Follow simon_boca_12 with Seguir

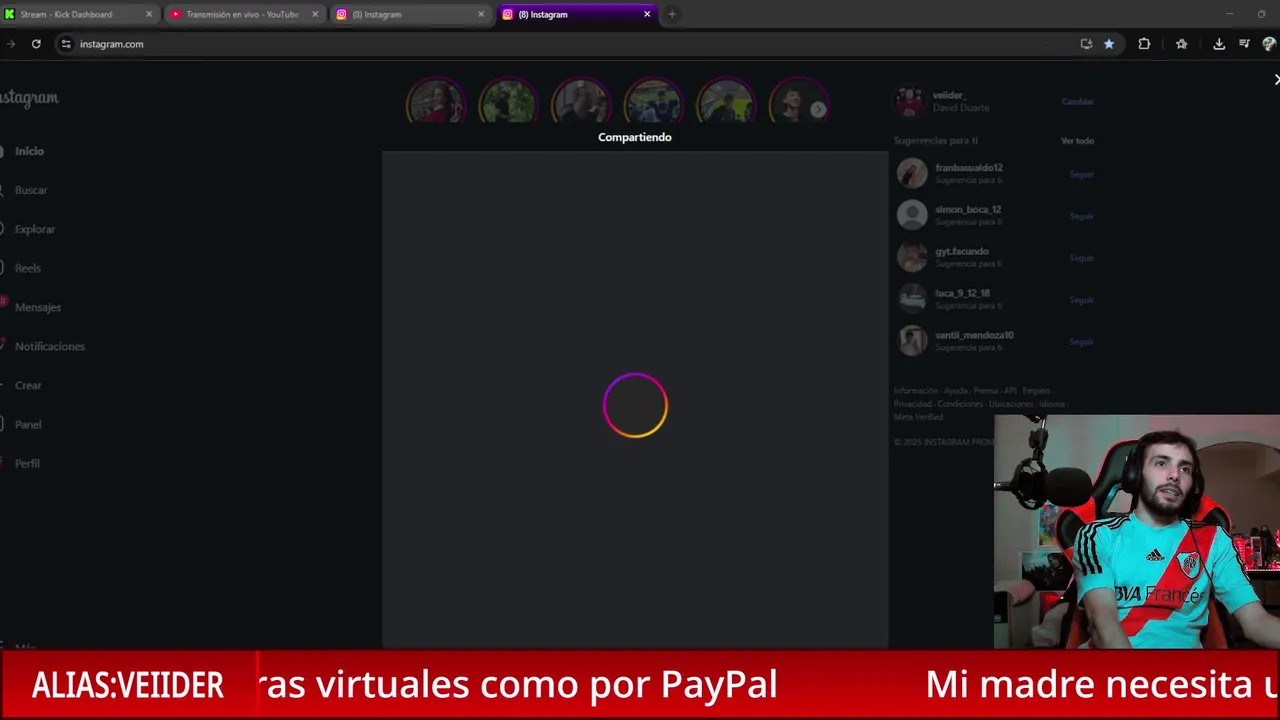pyautogui.click(x=1081, y=216)
